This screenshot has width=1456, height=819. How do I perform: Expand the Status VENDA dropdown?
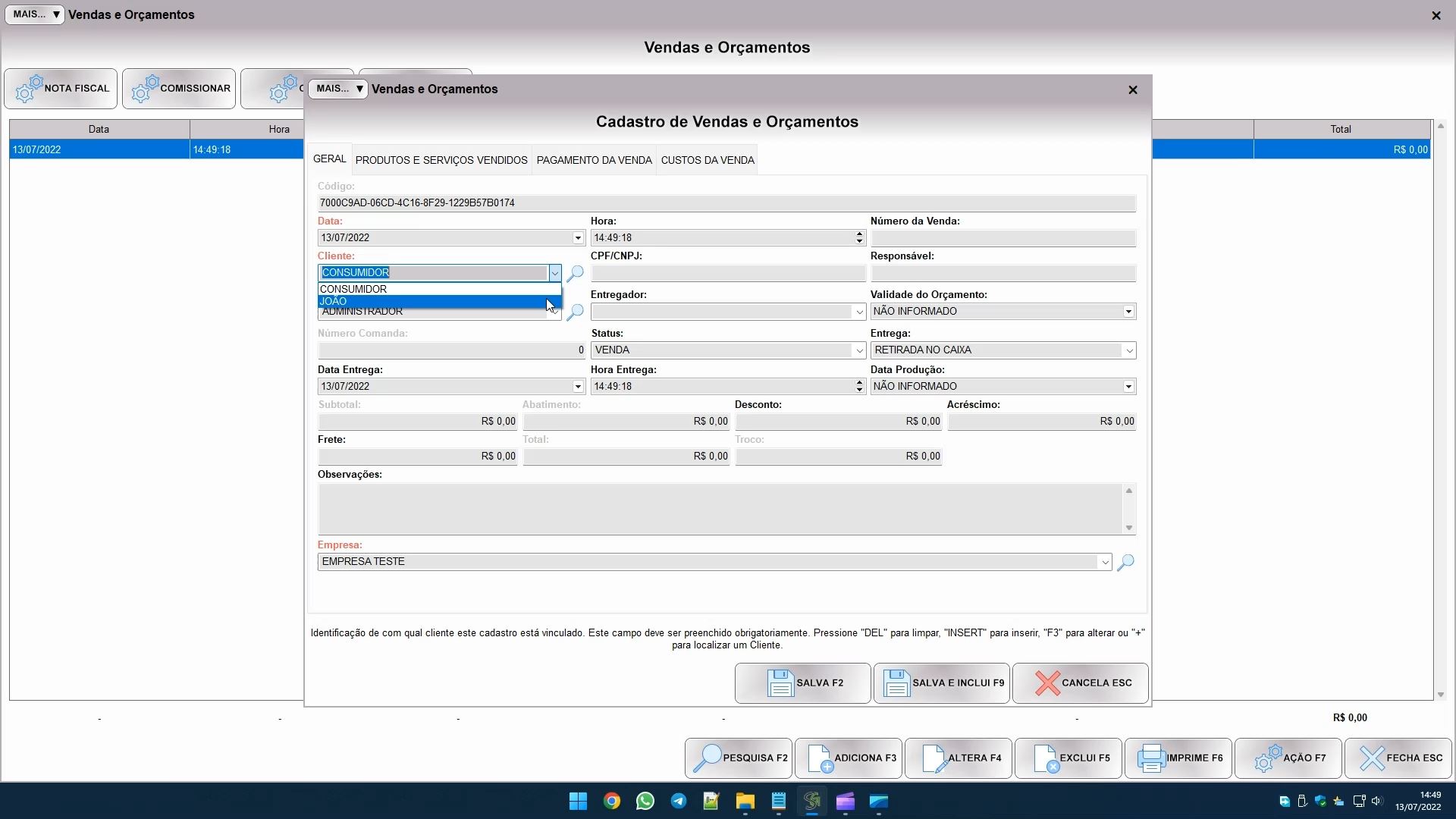coord(858,350)
